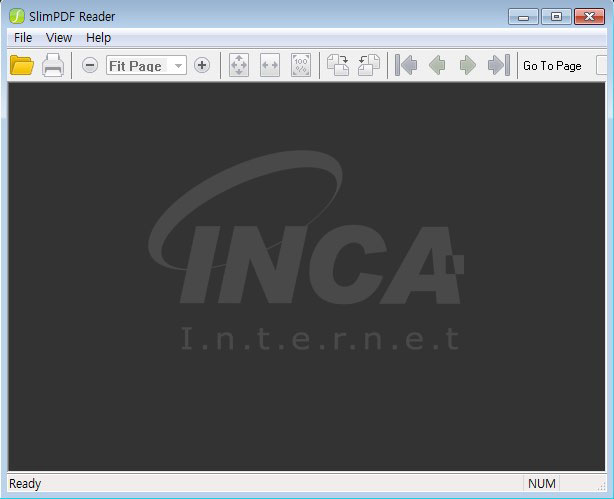This screenshot has height=499, width=614.
Task: Click the SlimPDF Reader title bar app icon
Action: click(x=16, y=16)
